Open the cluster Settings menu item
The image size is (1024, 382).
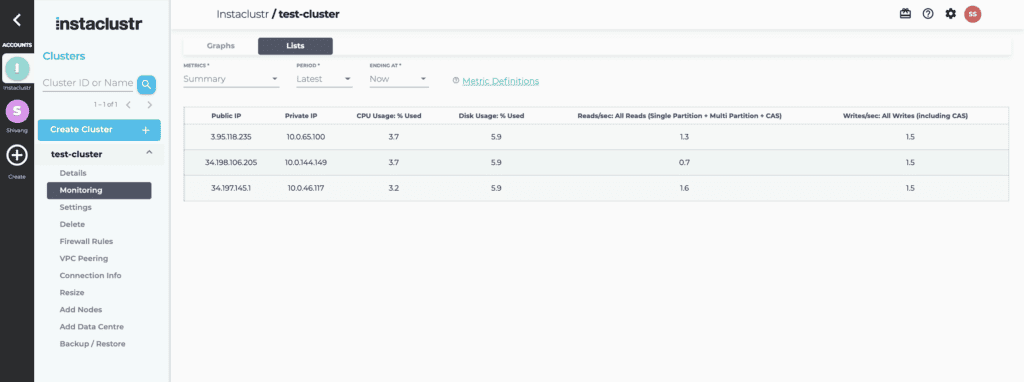tap(76, 207)
